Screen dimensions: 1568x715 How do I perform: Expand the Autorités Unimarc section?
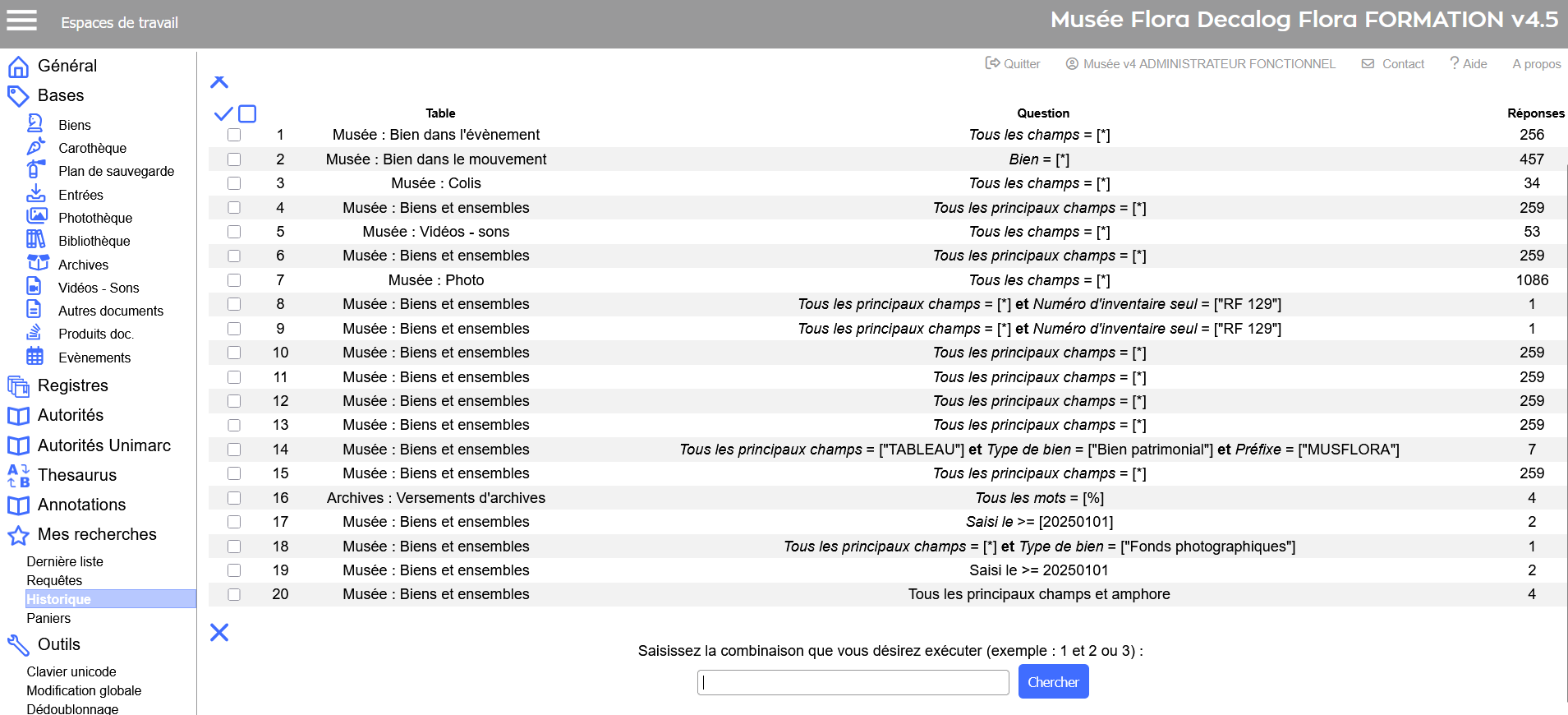(x=103, y=445)
